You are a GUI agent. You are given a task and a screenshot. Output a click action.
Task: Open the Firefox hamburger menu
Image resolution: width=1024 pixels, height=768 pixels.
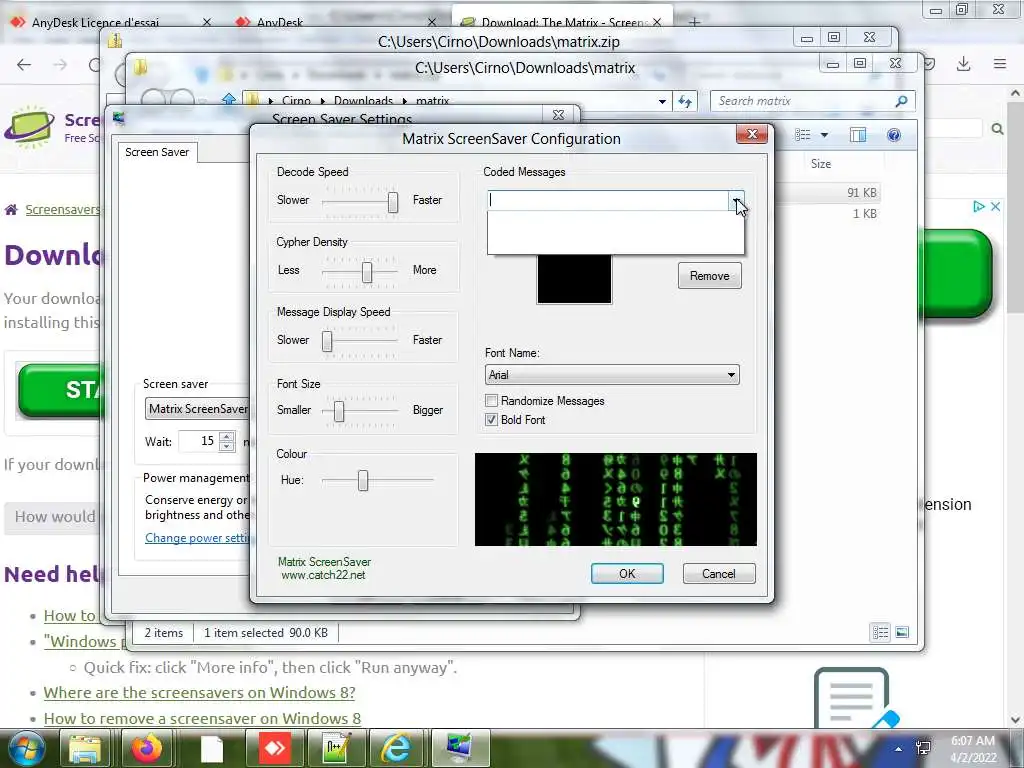click(999, 64)
